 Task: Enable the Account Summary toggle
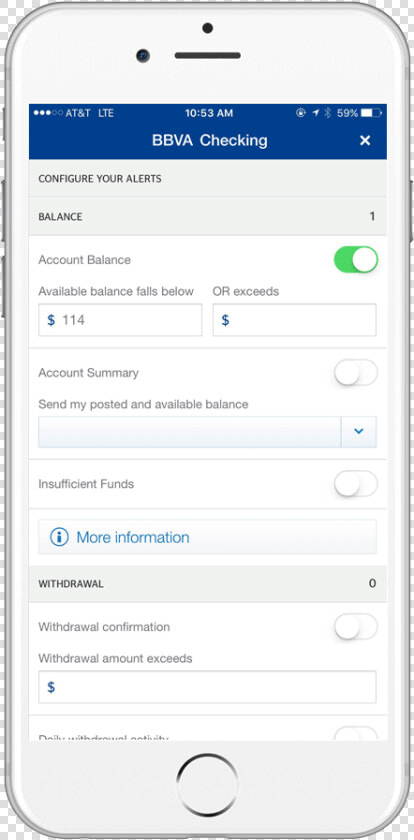[356, 373]
